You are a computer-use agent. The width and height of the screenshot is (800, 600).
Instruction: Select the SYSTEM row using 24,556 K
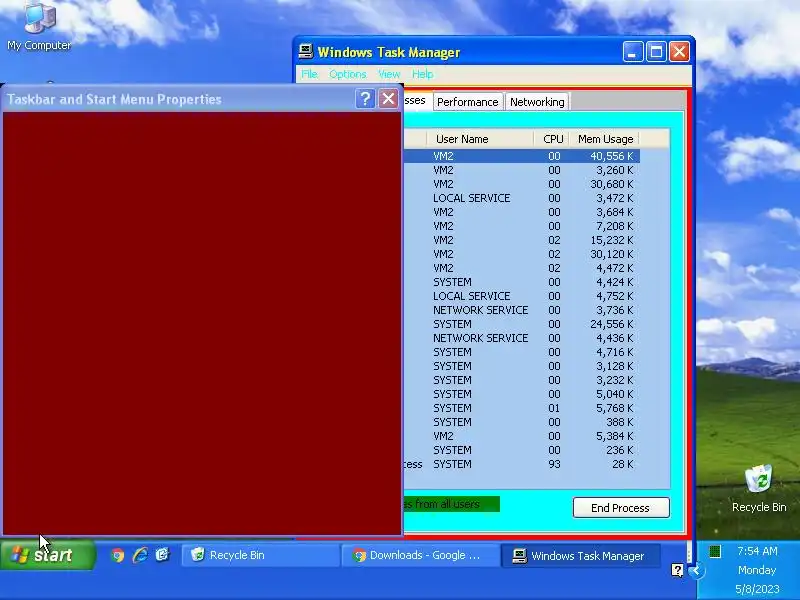521,324
